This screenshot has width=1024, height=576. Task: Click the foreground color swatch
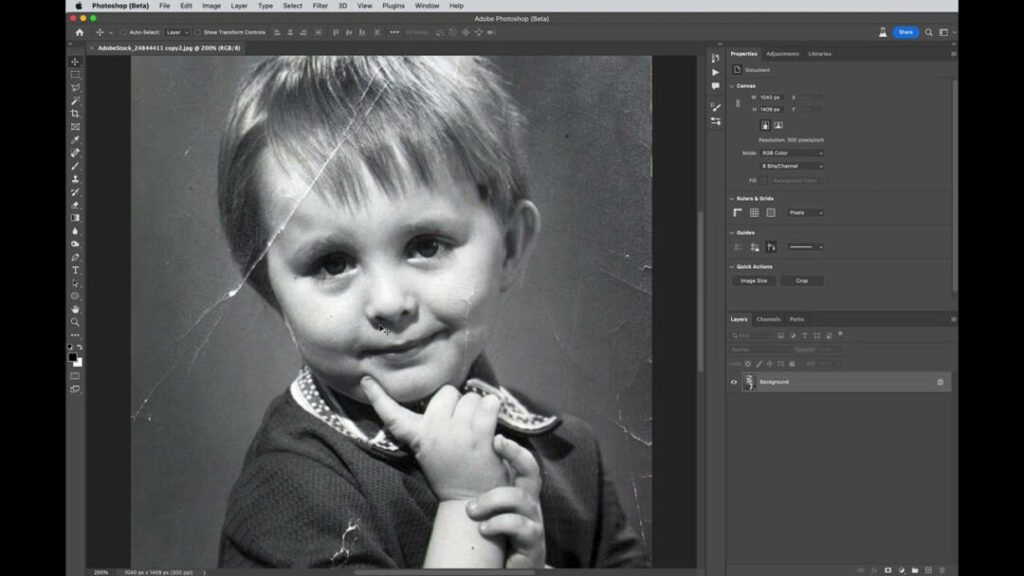tap(72, 357)
